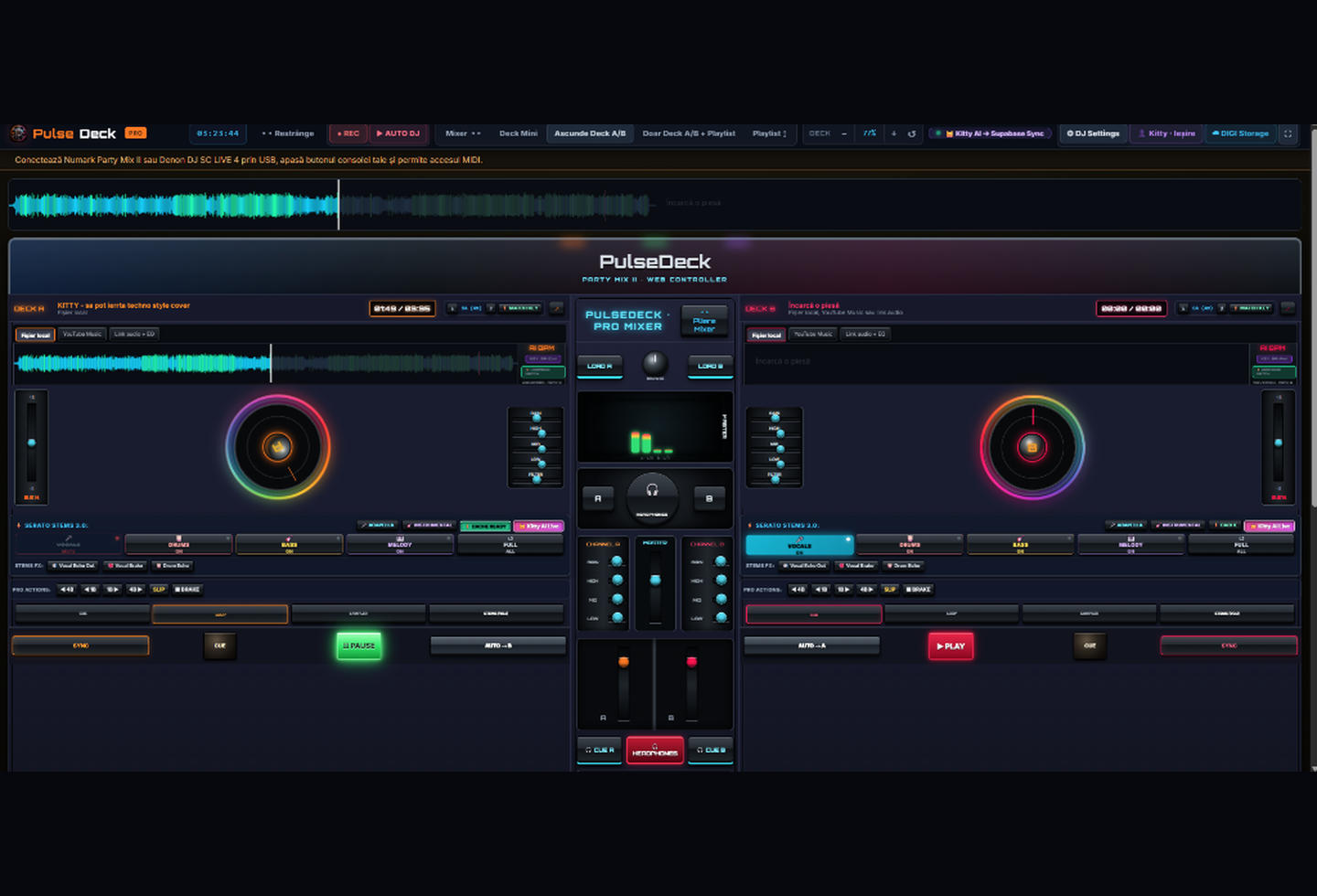Click the Deck B jog wheel center
Viewport: 1317px width, 896px height.
tap(1032, 447)
